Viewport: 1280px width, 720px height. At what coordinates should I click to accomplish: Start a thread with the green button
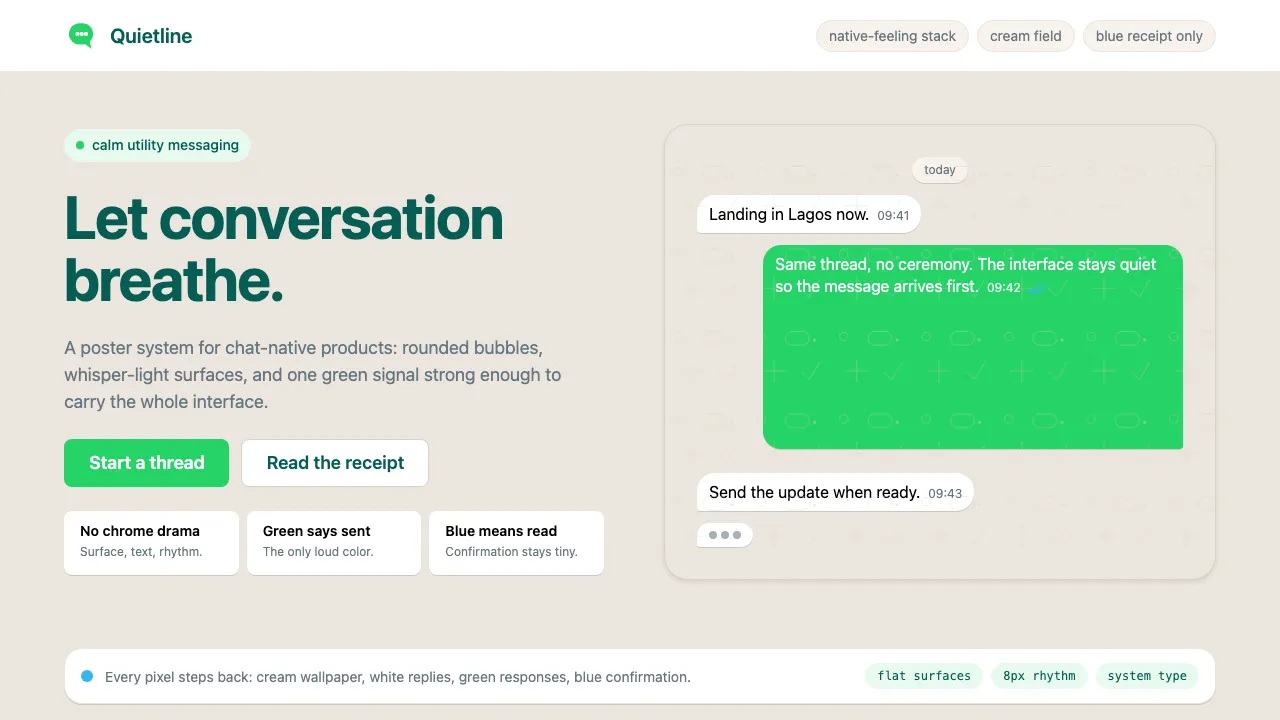click(147, 463)
